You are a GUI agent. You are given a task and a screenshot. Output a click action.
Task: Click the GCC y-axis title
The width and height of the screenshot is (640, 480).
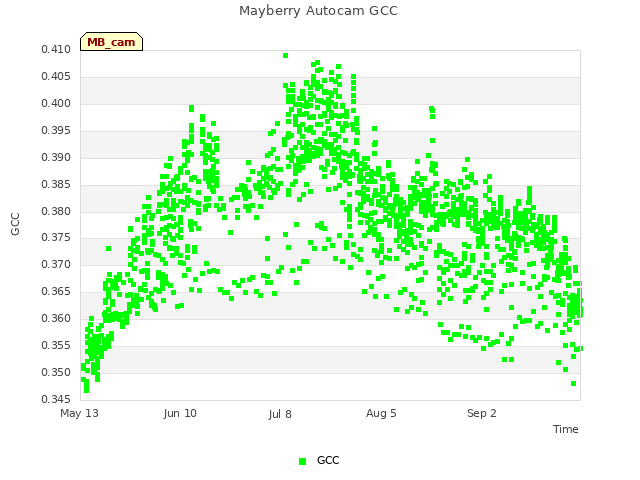click(15, 224)
